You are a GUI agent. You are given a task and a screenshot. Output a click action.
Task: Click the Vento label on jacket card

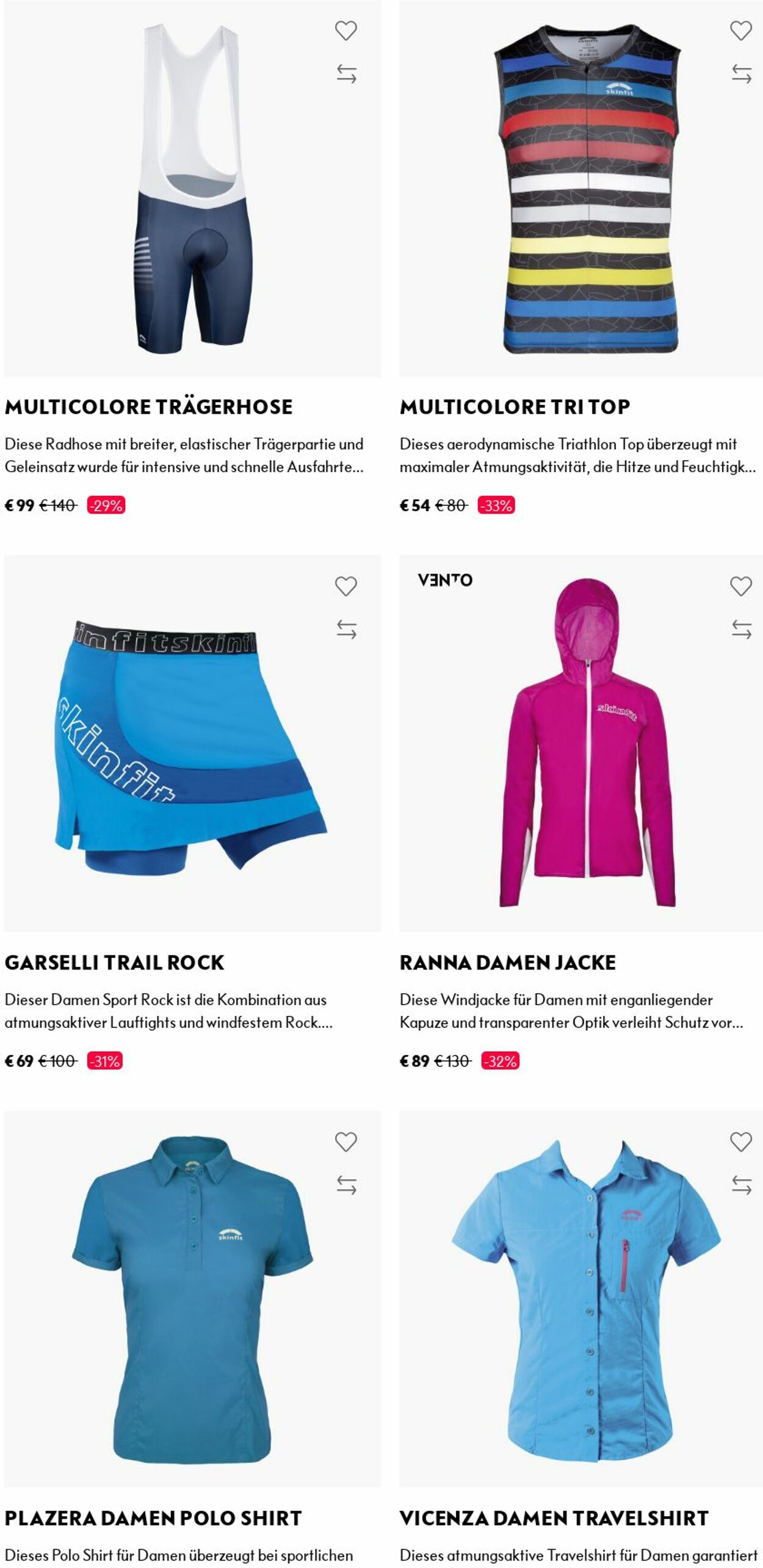tap(445, 580)
